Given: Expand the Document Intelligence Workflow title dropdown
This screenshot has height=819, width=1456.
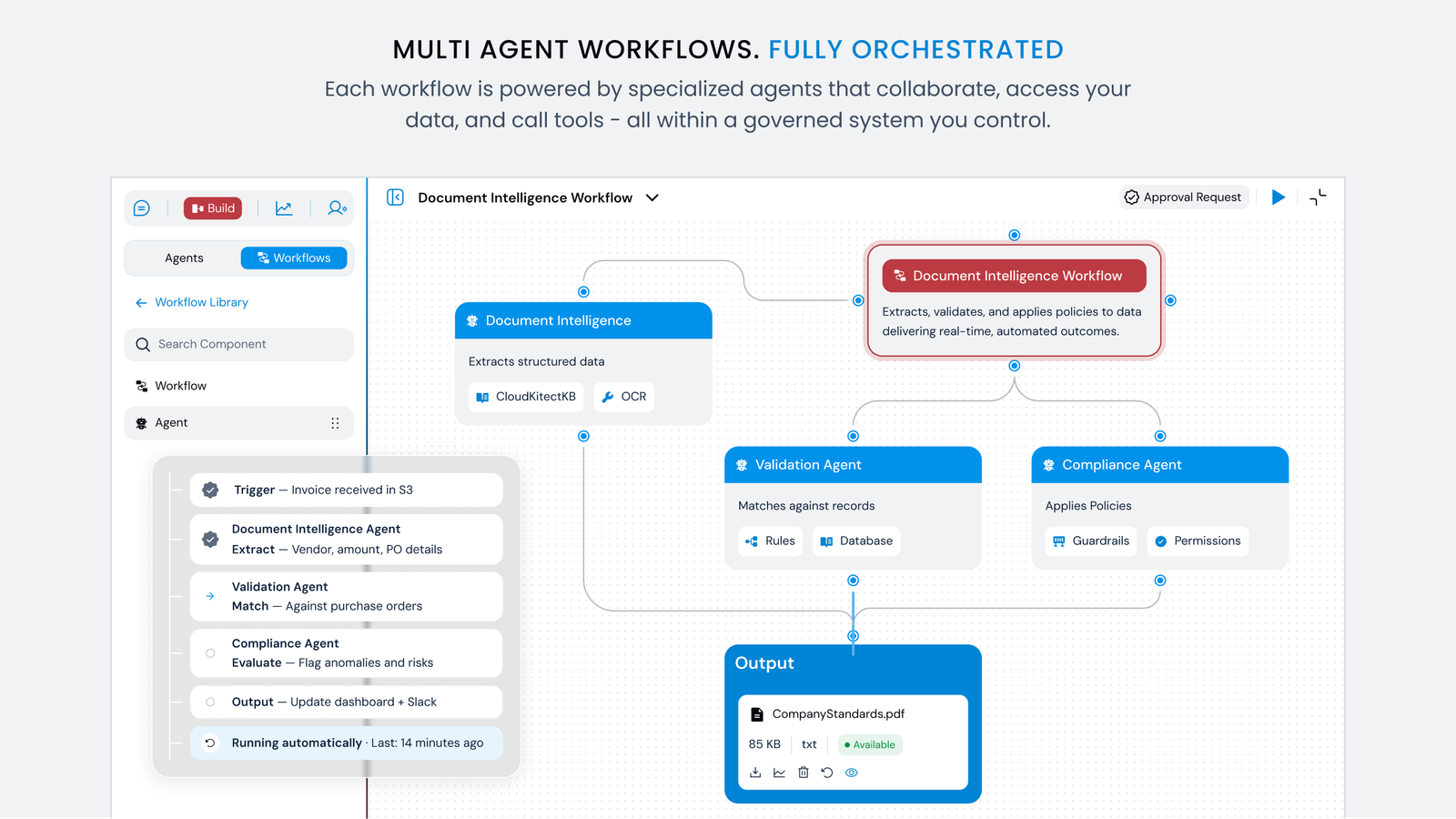Looking at the screenshot, I should 652,197.
